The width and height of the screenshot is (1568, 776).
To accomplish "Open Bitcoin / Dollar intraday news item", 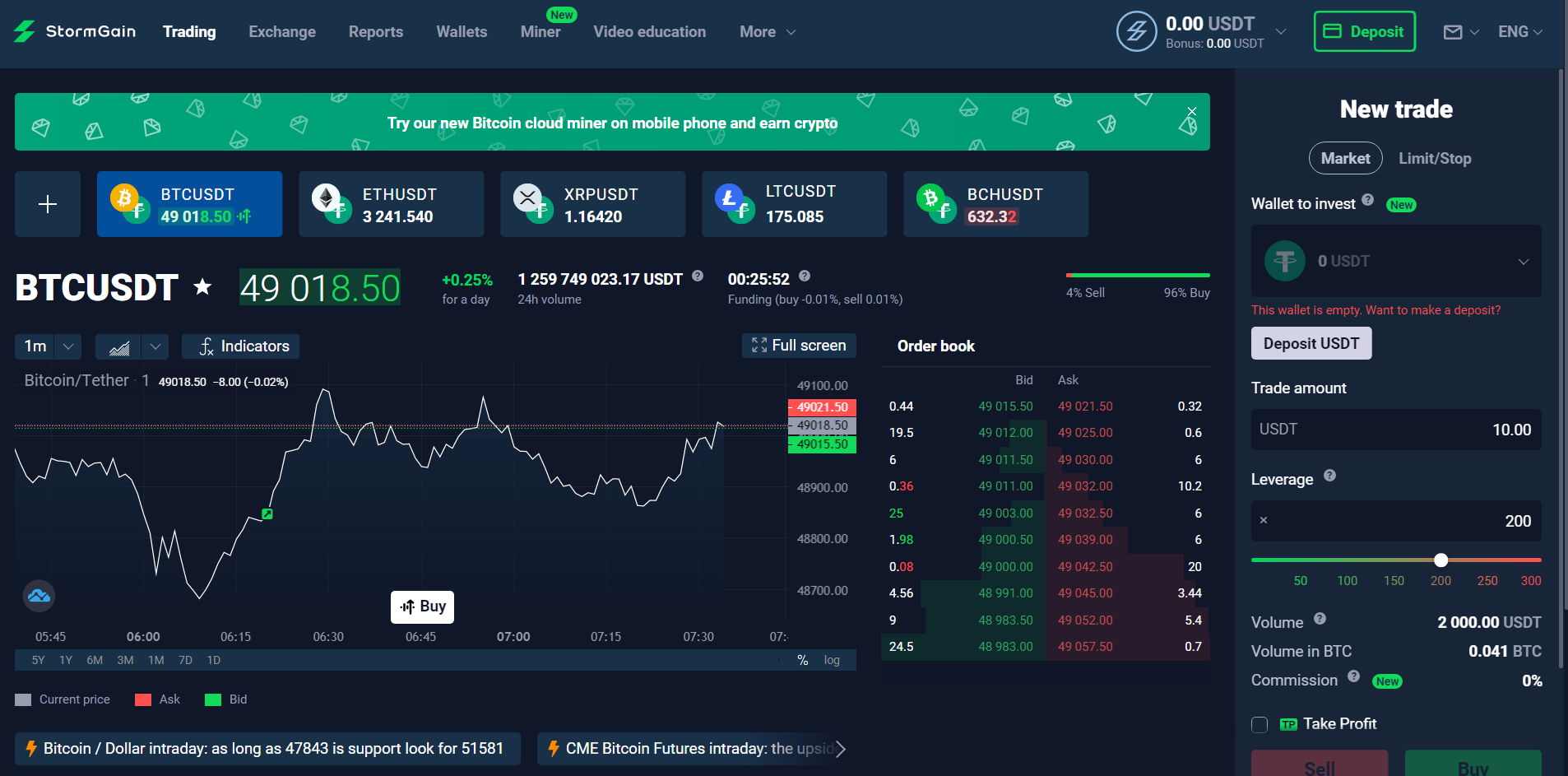I will click(267, 749).
